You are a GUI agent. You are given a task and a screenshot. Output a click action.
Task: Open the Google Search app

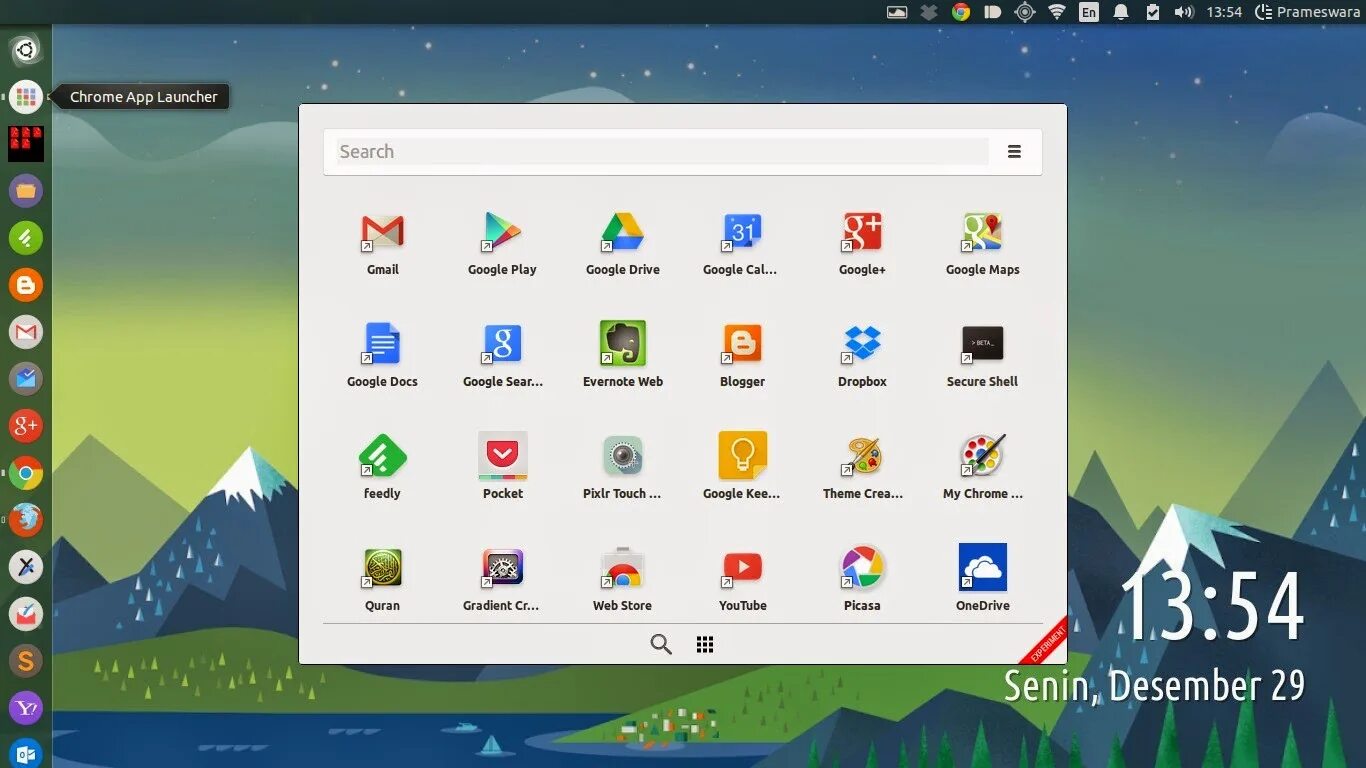click(502, 345)
